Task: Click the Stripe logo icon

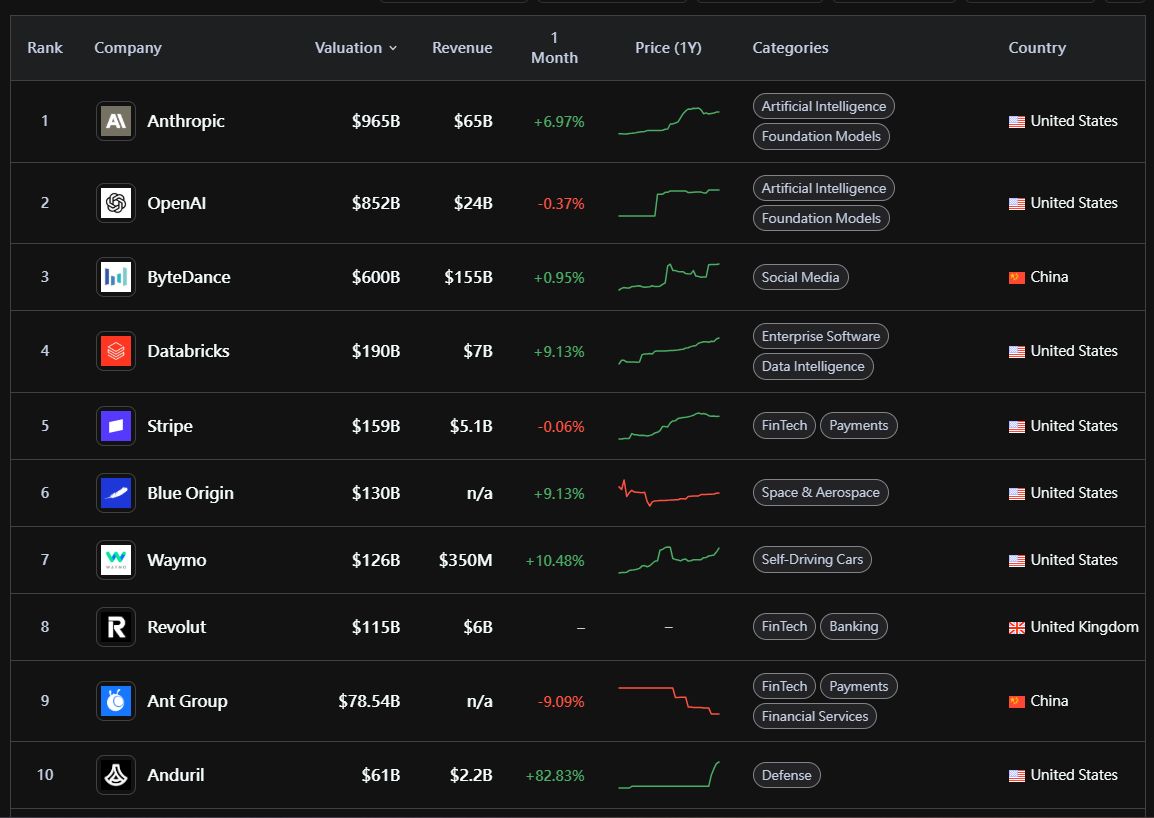Action: pyautogui.click(x=116, y=426)
